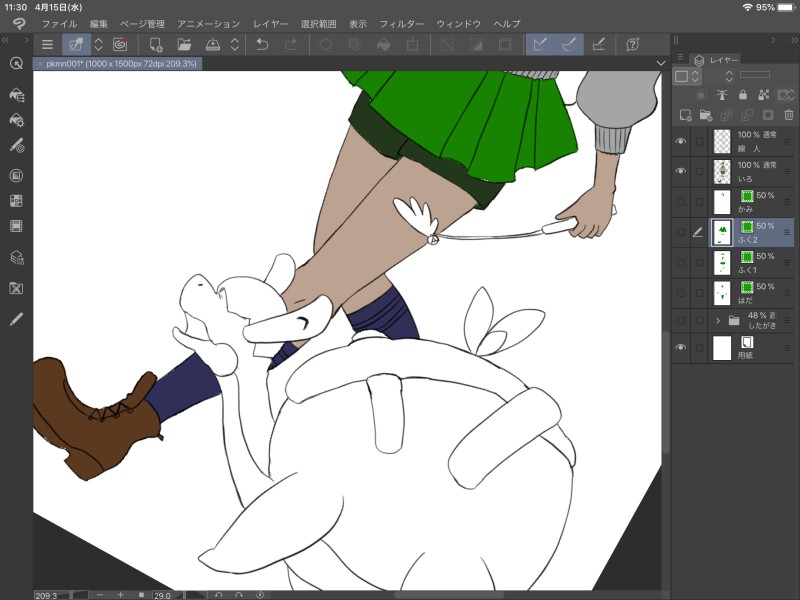
Task: Open the Timeline film strip icon
Action: (16, 226)
